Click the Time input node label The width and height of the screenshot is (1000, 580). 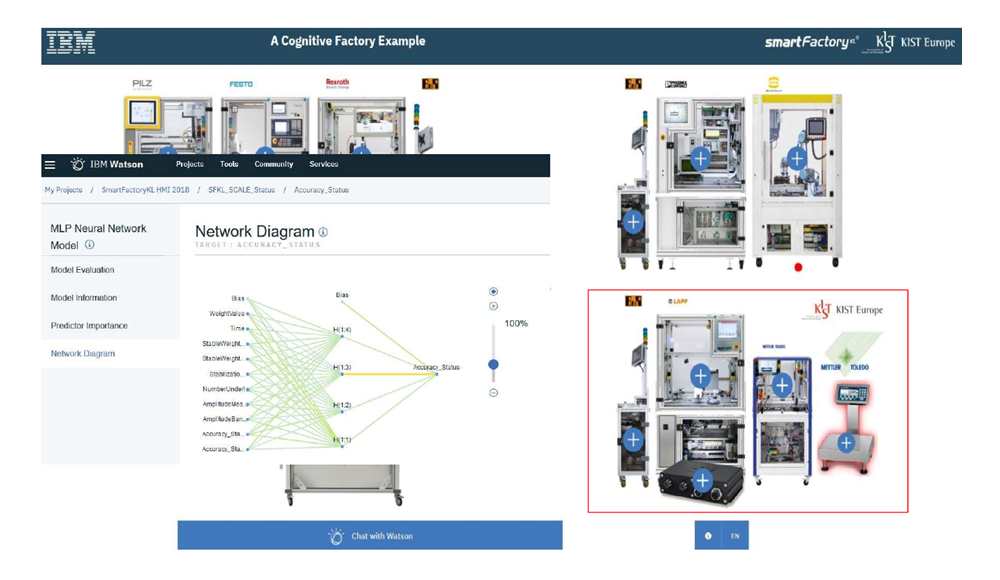tap(237, 329)
